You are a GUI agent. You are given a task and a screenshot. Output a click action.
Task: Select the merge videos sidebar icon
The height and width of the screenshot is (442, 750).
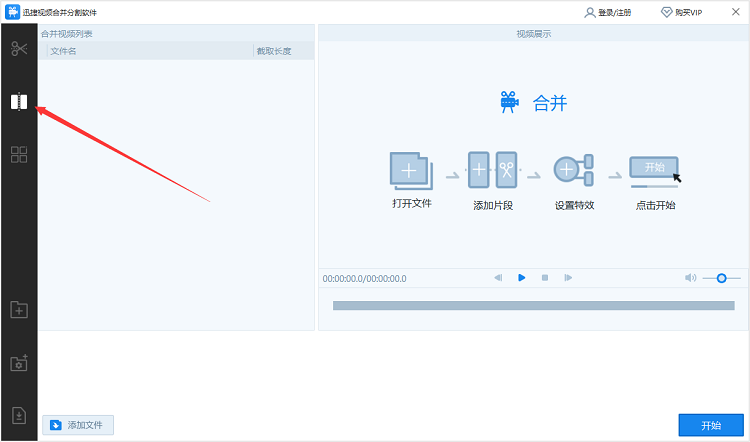point(19,101)
